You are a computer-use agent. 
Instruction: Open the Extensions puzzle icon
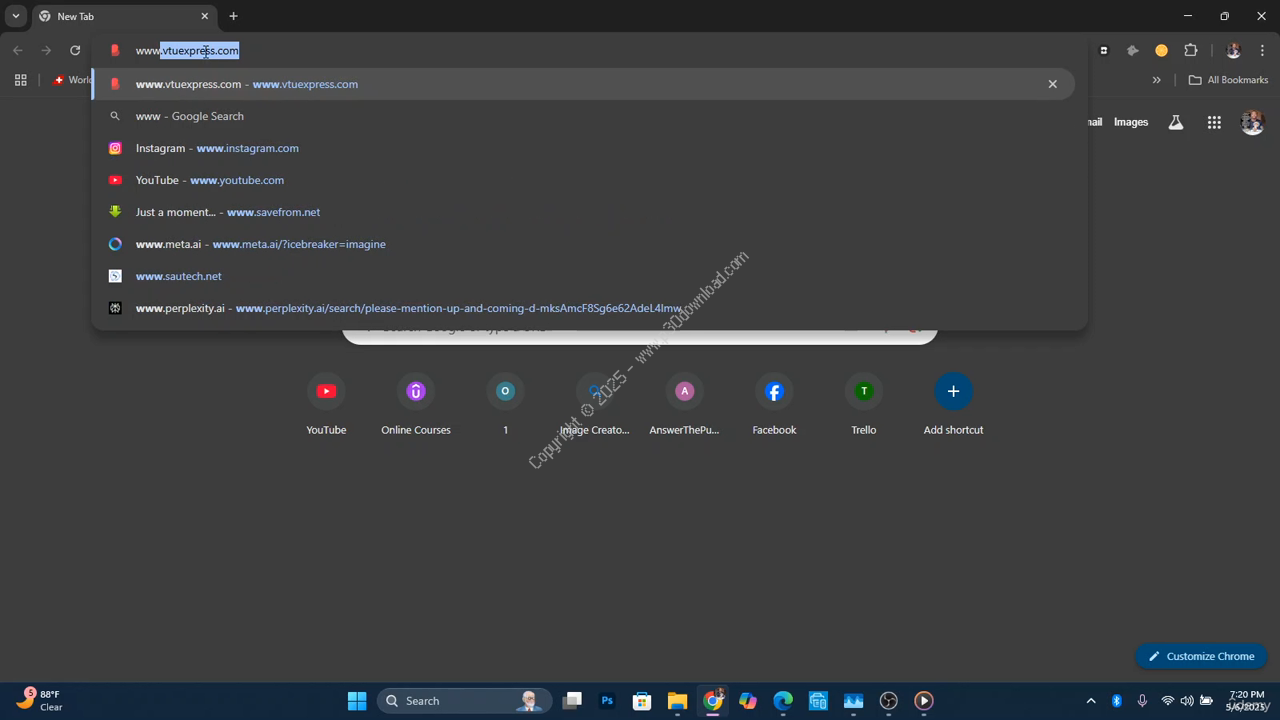click(x=1190, y=50)
